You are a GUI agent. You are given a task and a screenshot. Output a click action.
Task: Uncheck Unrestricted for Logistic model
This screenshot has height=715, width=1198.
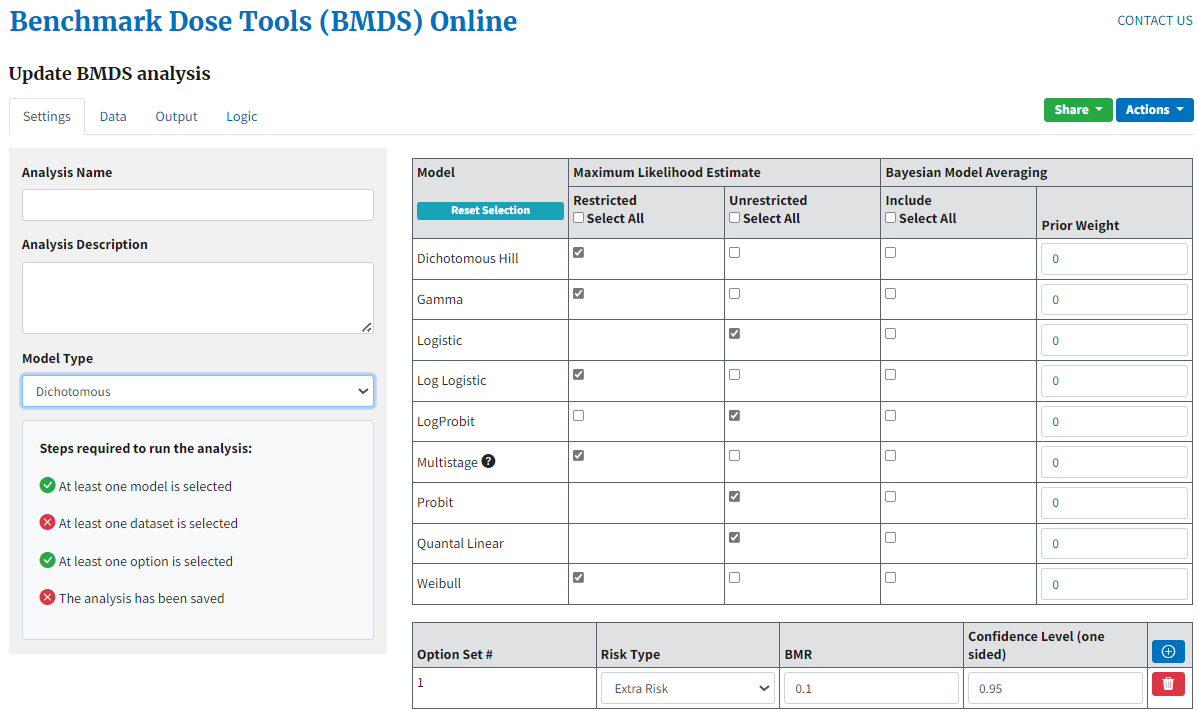734,334
